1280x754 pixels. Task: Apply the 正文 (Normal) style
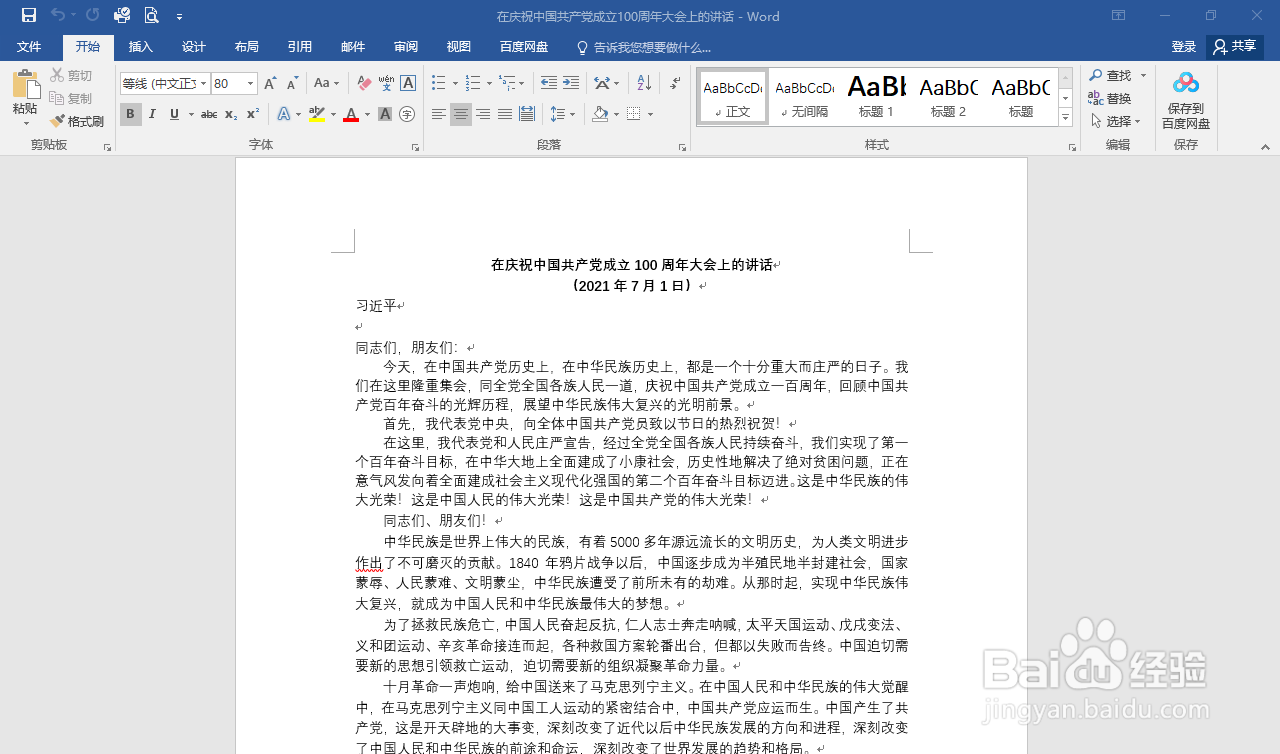tap(733, 97)
